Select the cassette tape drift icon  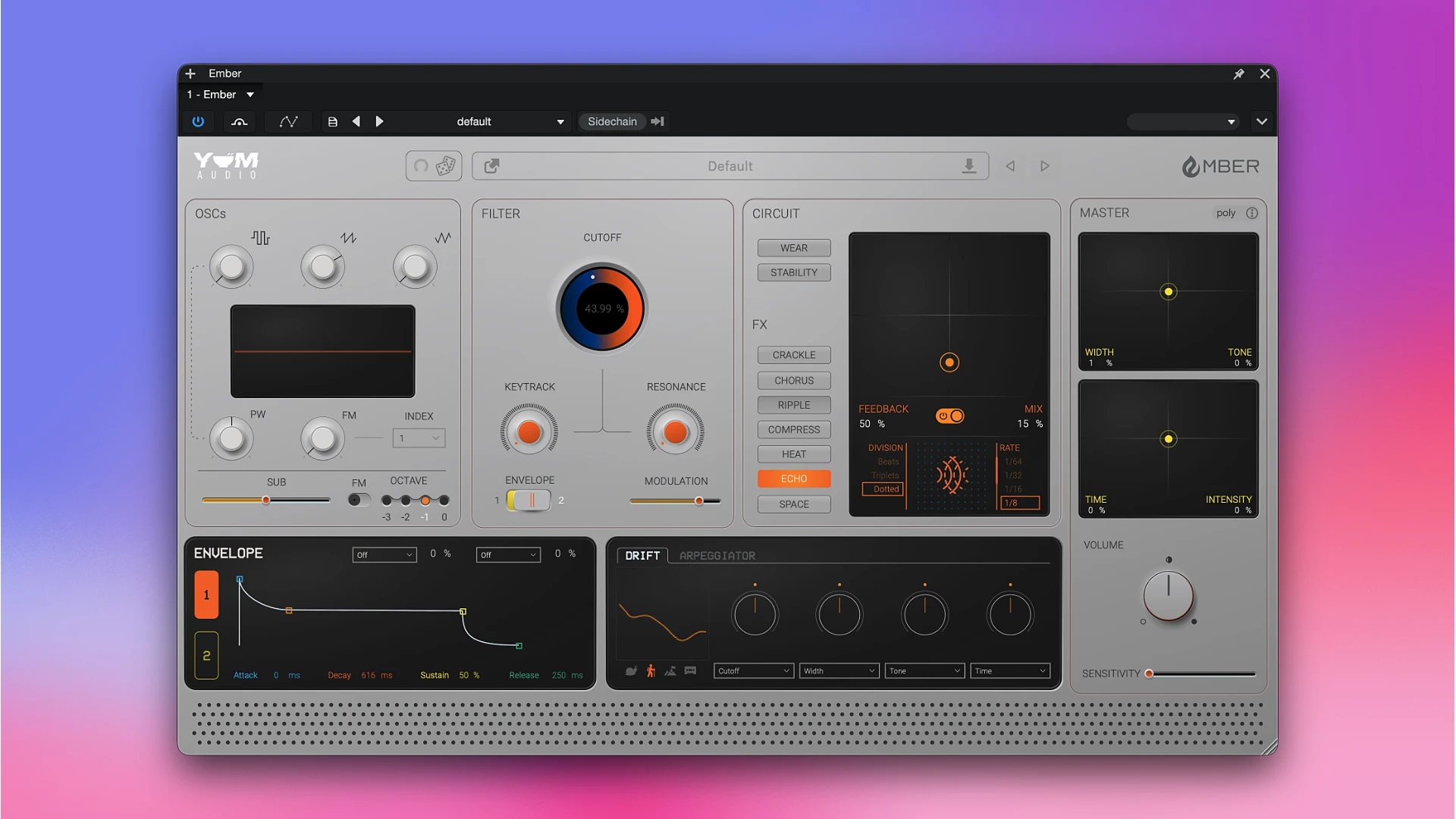[690, 670]
